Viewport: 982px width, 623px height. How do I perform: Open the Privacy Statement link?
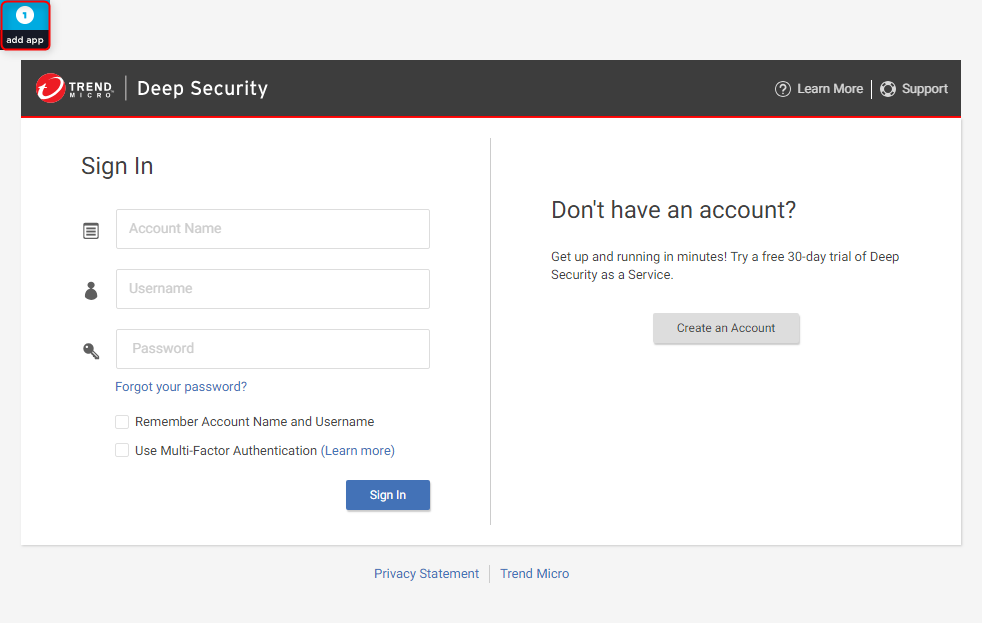pos(426,574)
